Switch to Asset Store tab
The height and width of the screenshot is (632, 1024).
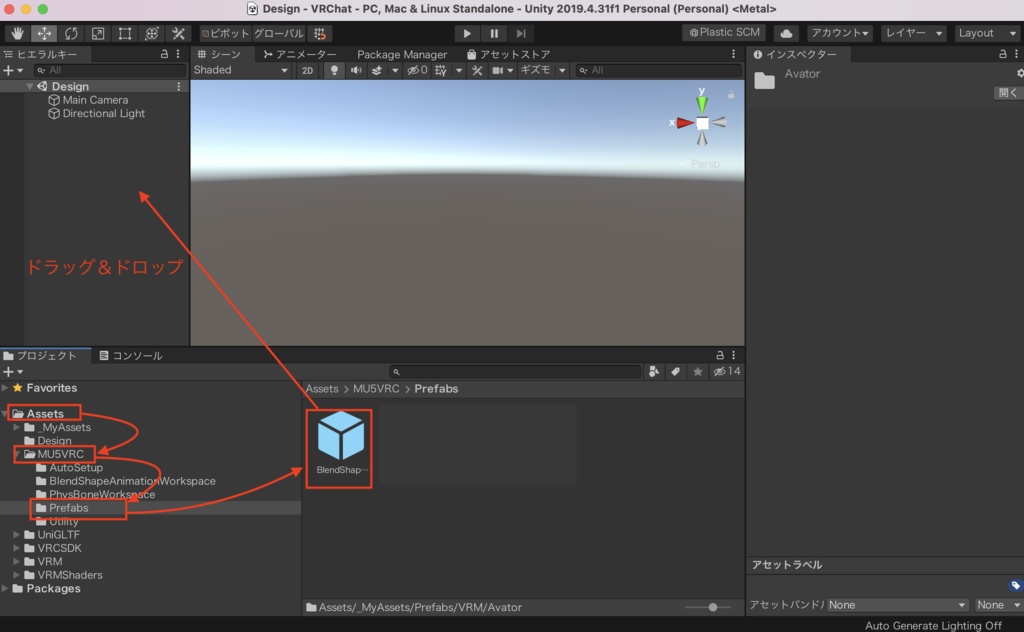(508, 54)
